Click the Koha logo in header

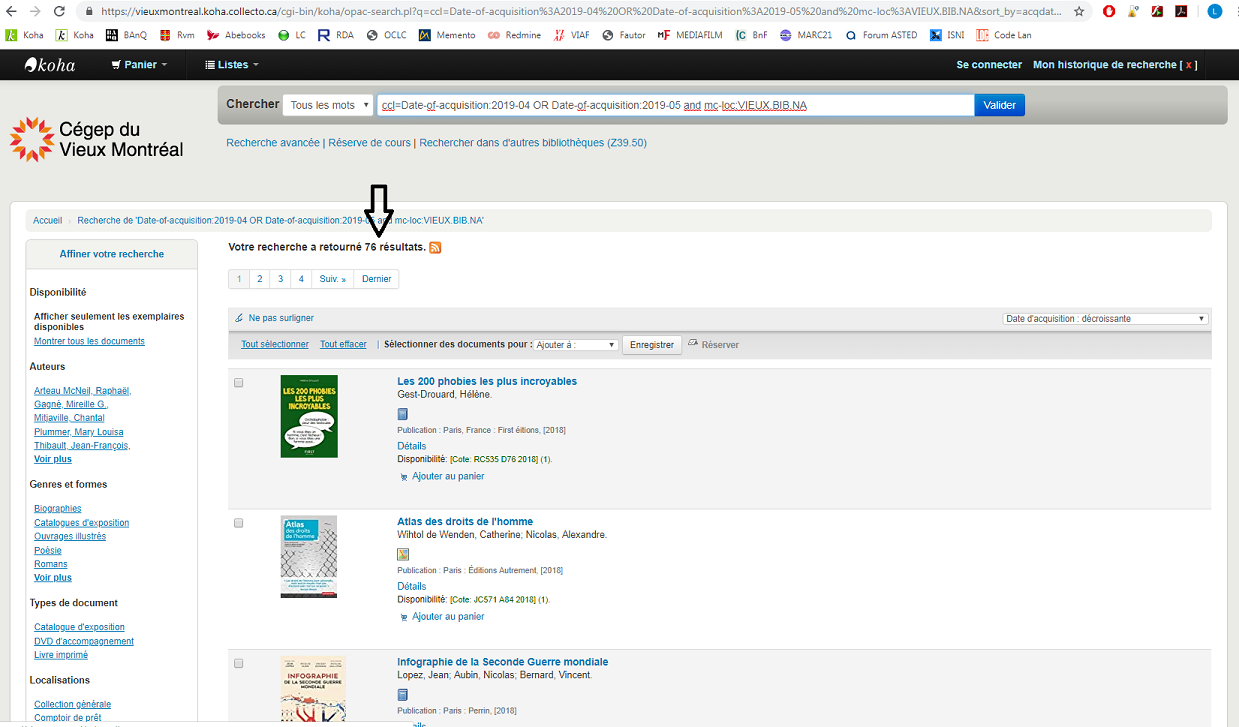(49, 65)
